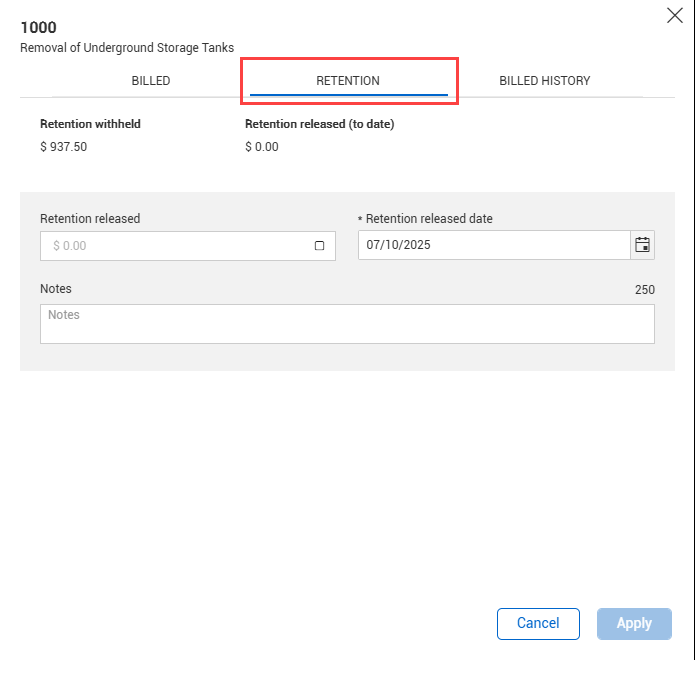The image size is (695, 673).
Task: Click the 250 character counter
Action: [x=644, y=290]
